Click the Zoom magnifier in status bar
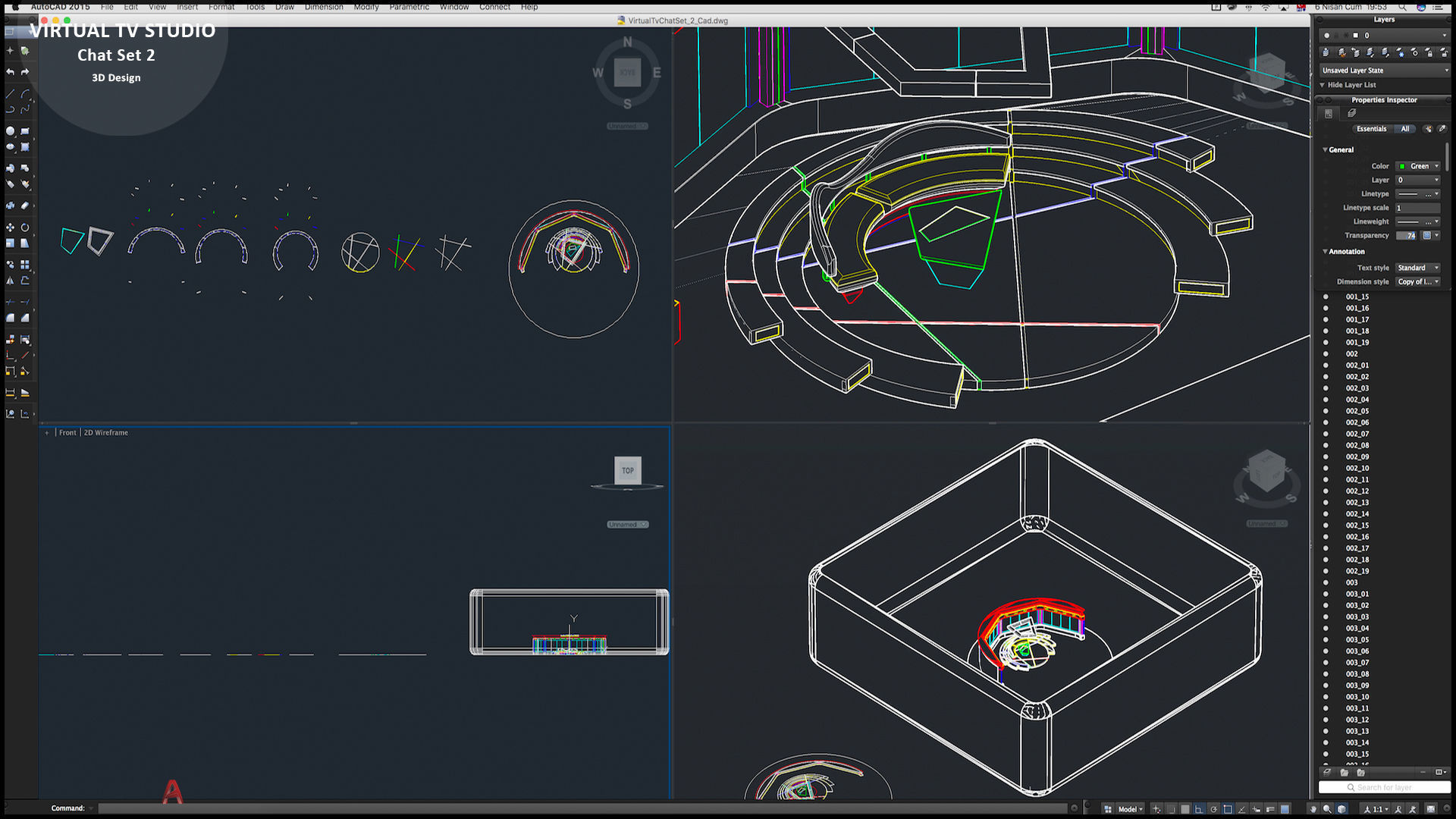This screenshot has height=819, width=1456. click(x=1327, y=809)
